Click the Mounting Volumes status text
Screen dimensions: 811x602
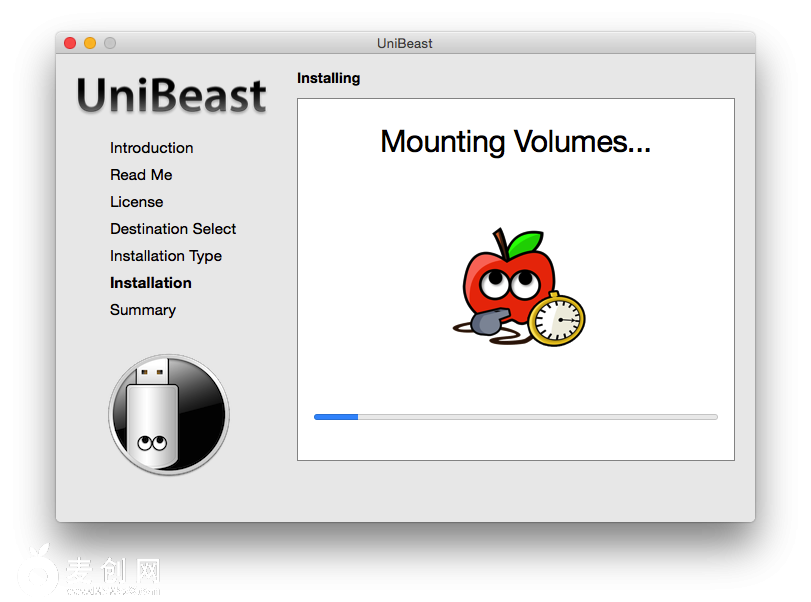click(515, 142)
